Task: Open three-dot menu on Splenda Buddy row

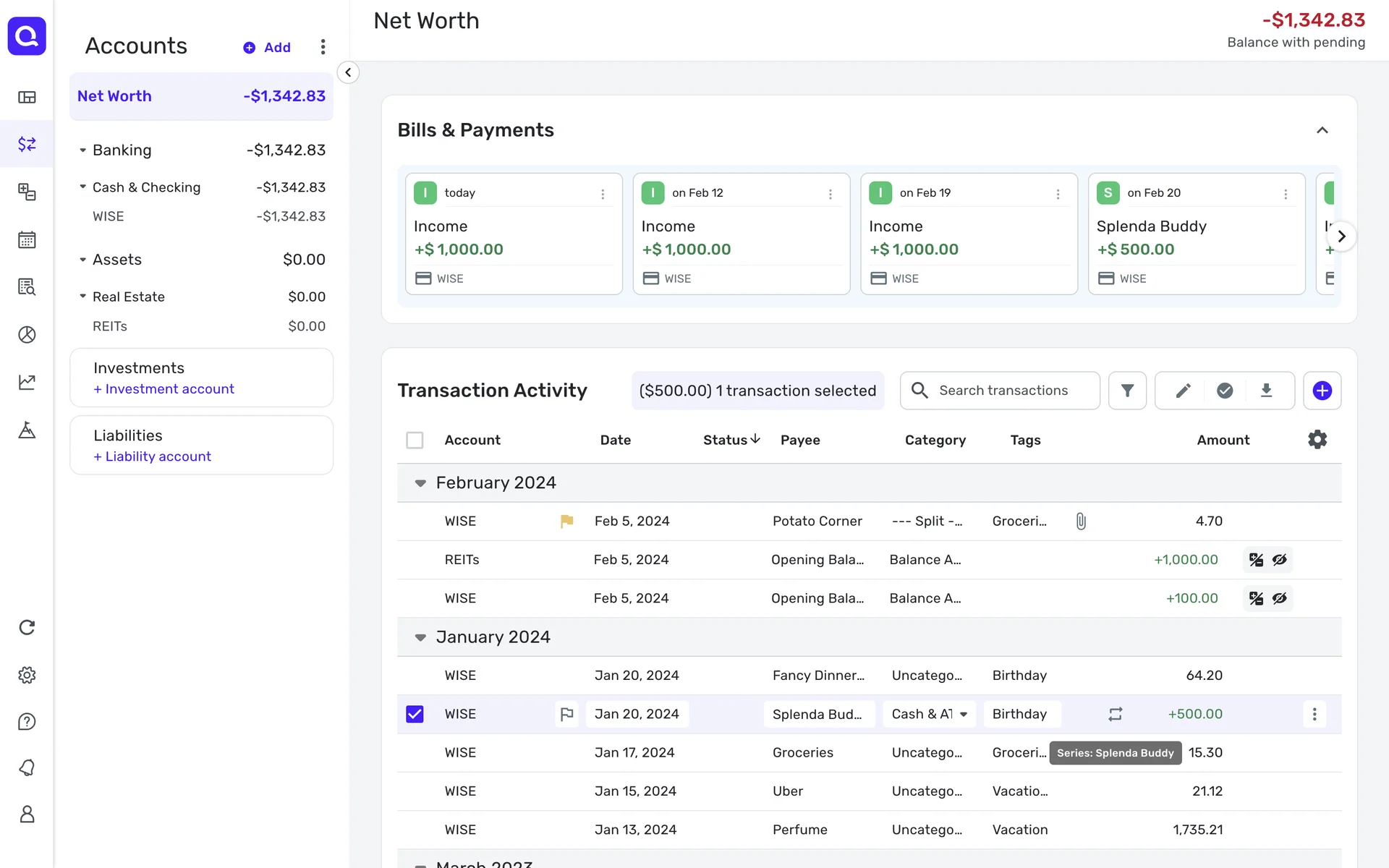Action: coord(1314,714)
